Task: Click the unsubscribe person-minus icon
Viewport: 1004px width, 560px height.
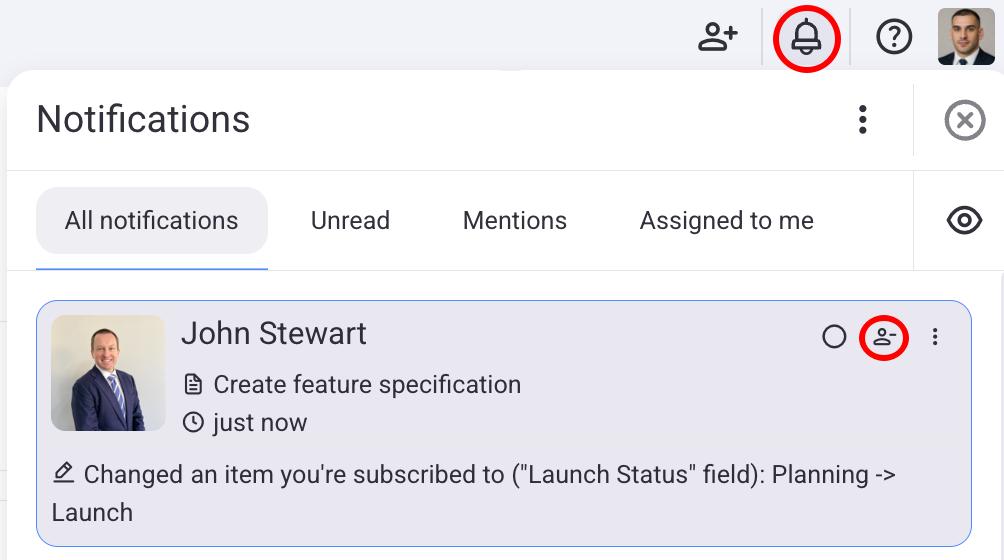Action: [x=884, y=337]
